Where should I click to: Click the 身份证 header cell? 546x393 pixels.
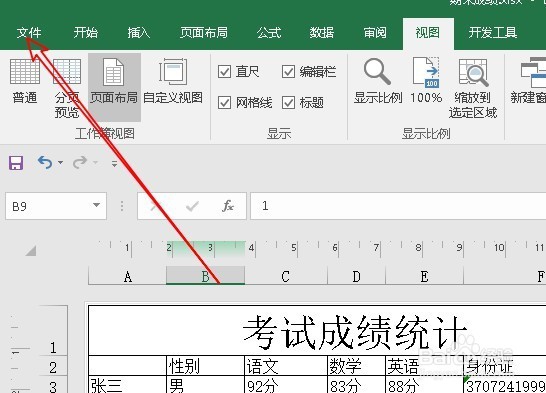click(x=505, y=366)
